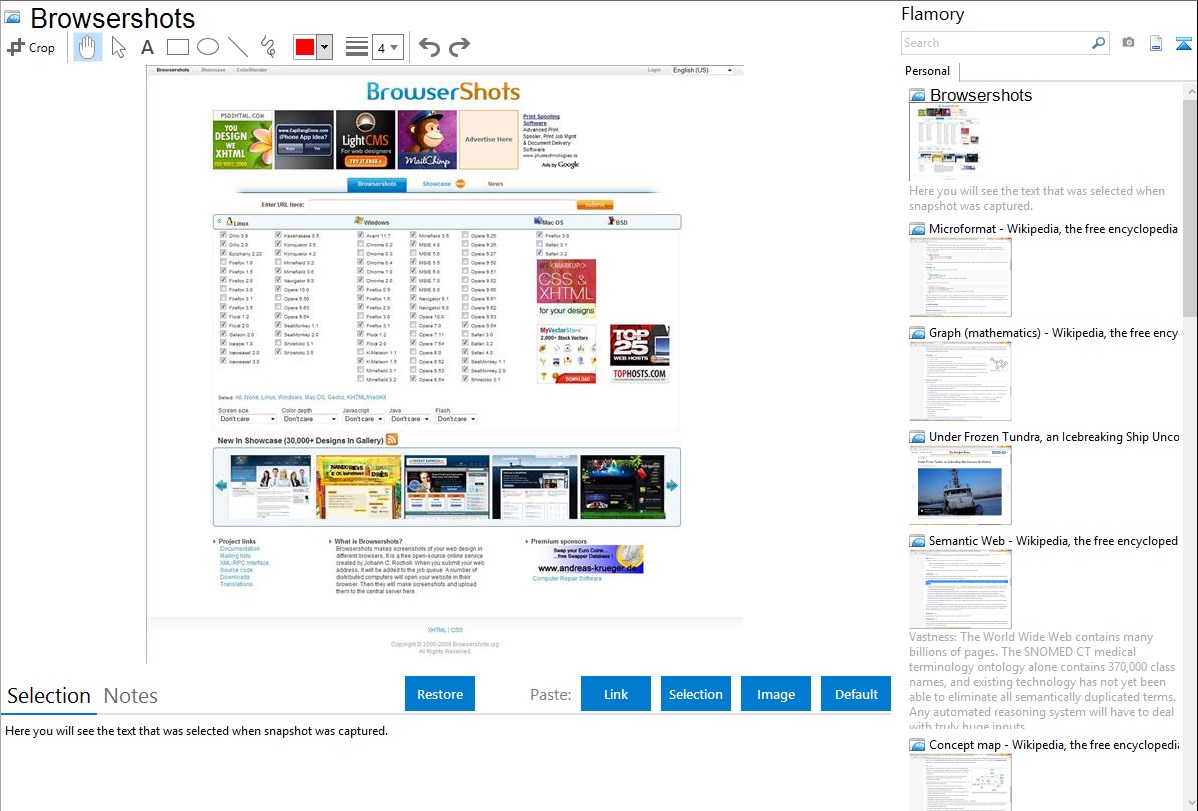Click the red color swatch
This screenshot has height=811, width=1198.
point(305,47)
